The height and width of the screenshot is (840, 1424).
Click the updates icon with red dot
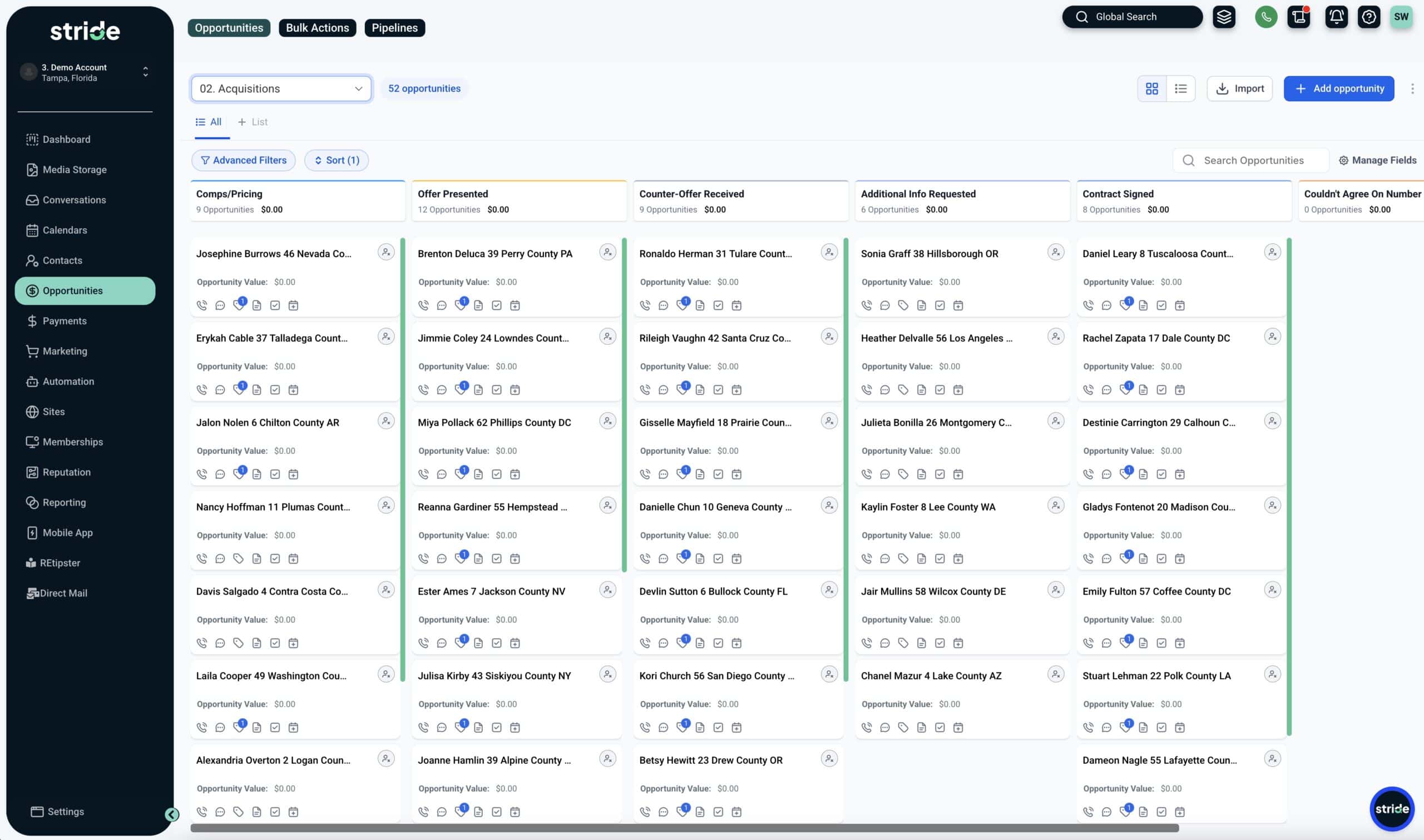[x=1299, y=17]
